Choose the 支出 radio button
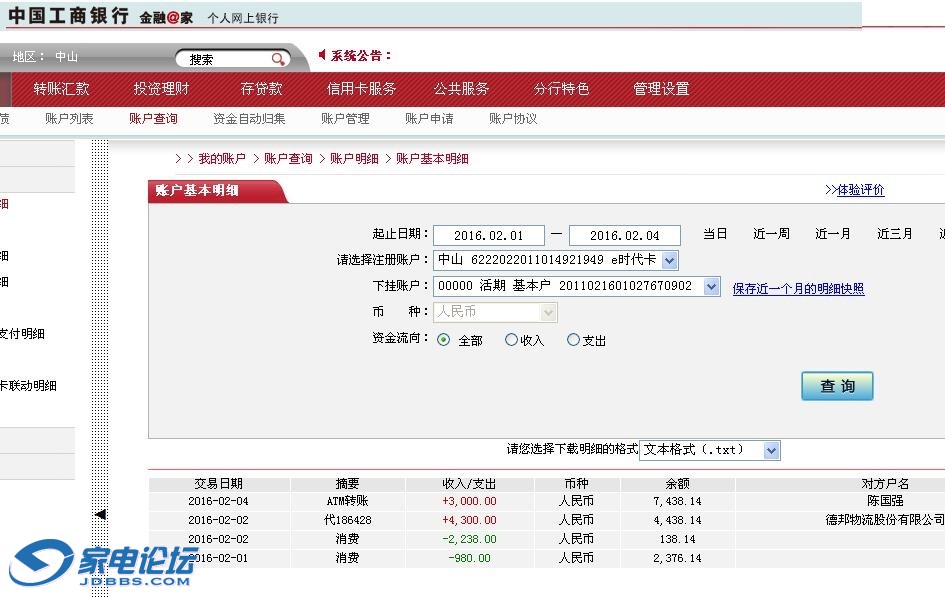 click(x=573, y=340)
